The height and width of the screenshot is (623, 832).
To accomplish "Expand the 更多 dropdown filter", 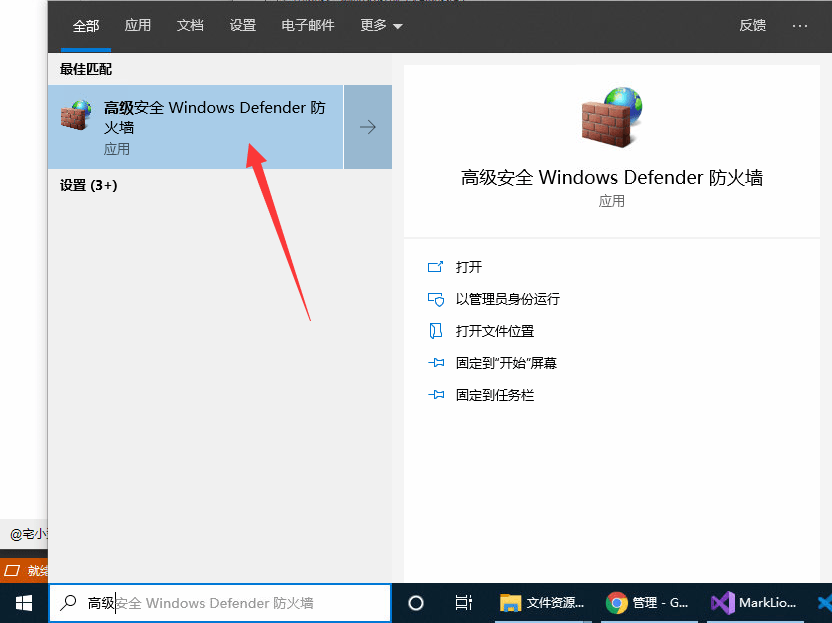I will (381, 26).
